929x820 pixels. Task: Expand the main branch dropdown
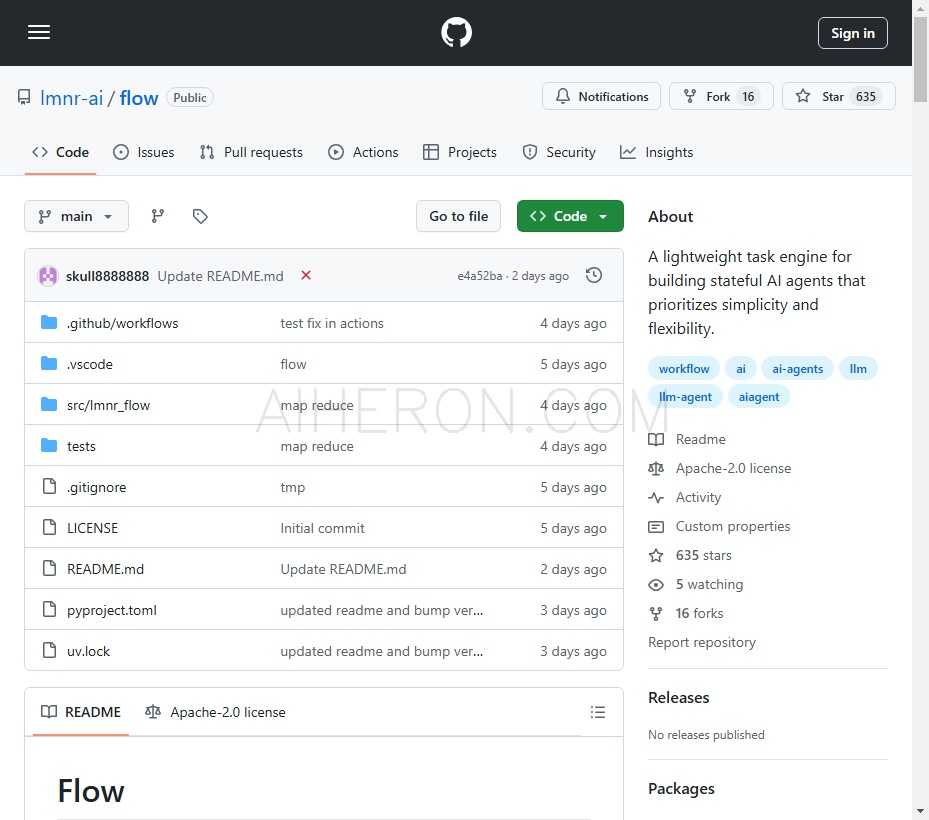point(76,216)
